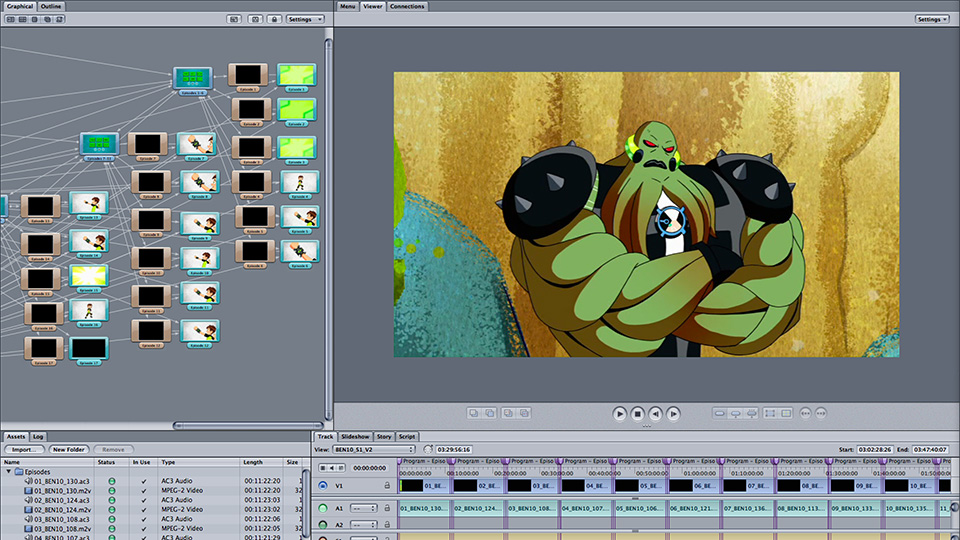Click the Play button in the Viewer
The width and height of the screenshot is (960, 540).
click(619, 414)
